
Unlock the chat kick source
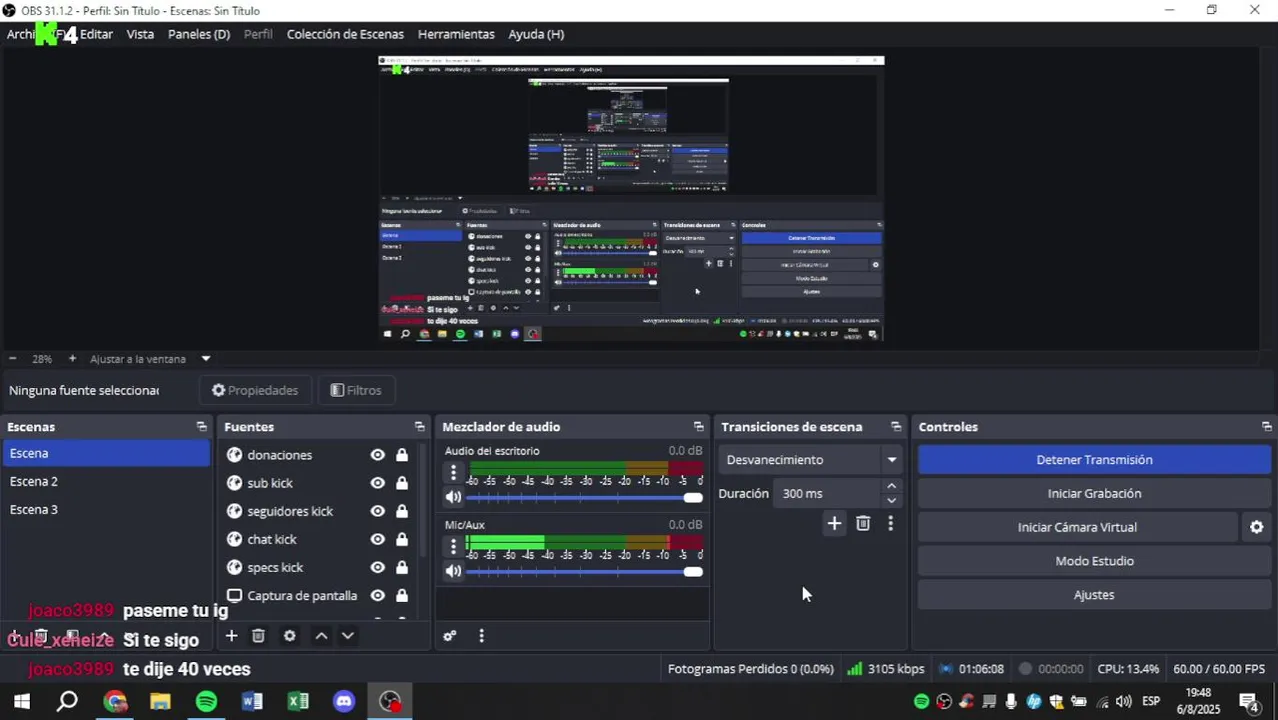click(401, 539)
